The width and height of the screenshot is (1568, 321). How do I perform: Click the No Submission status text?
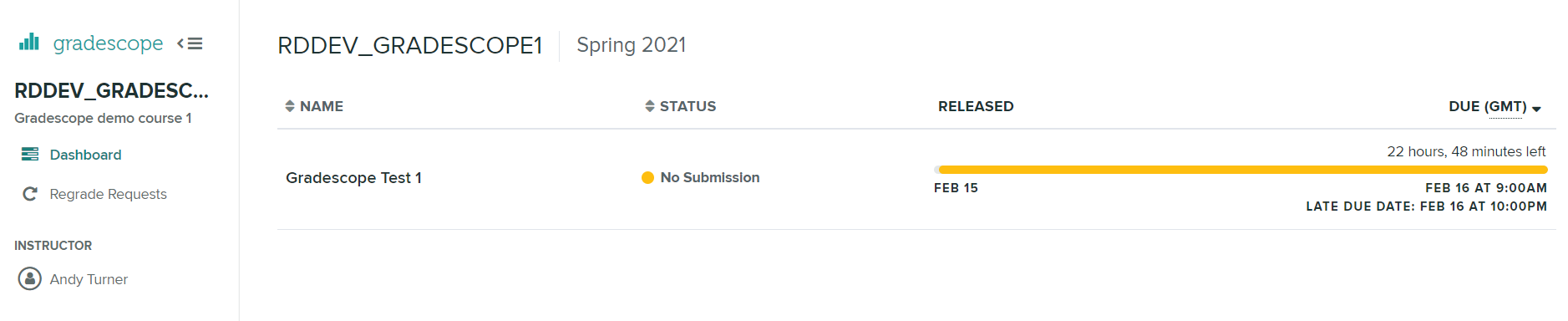coord(710,177)
